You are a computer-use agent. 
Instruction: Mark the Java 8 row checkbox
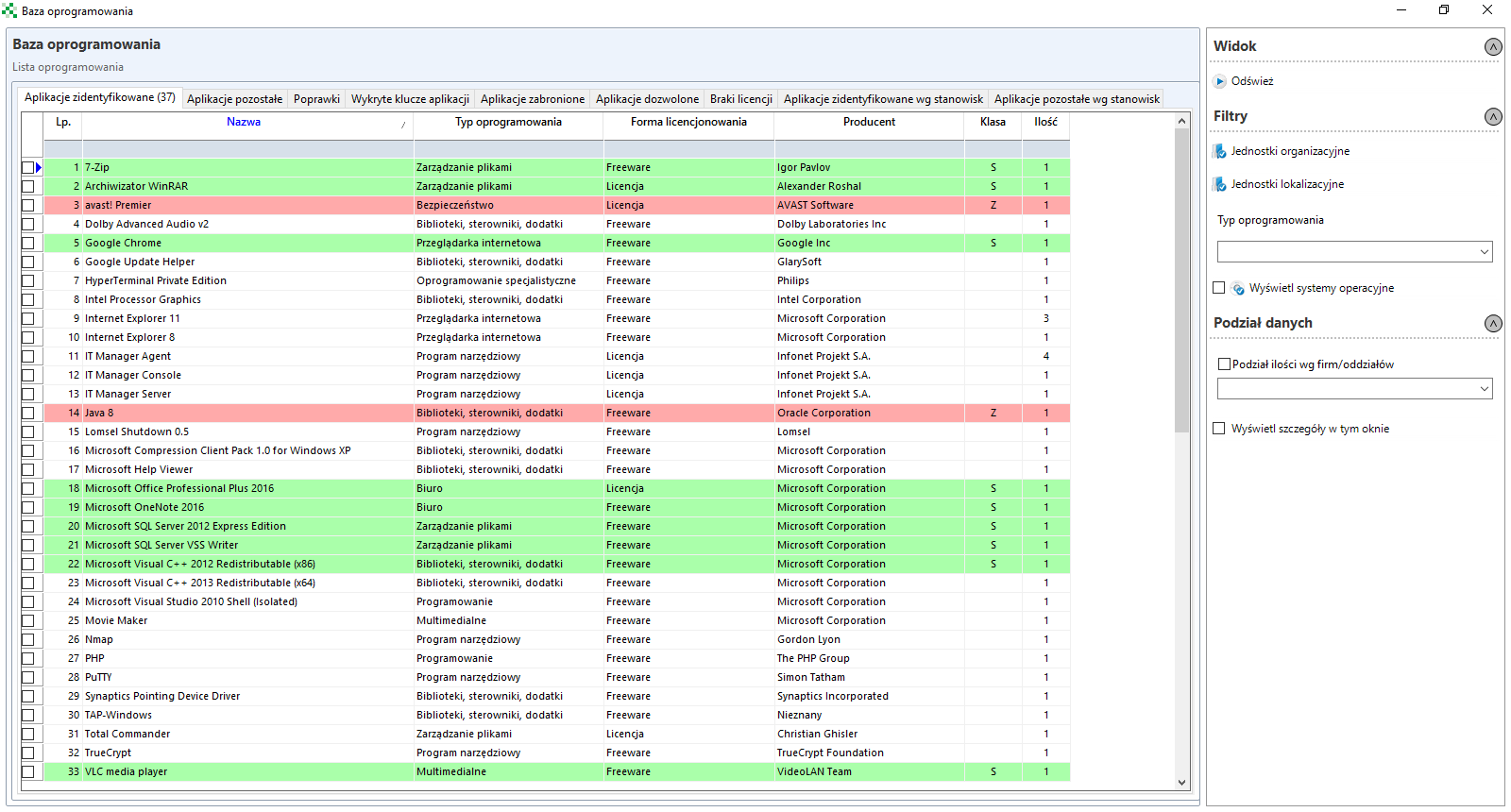pos(27,413)
